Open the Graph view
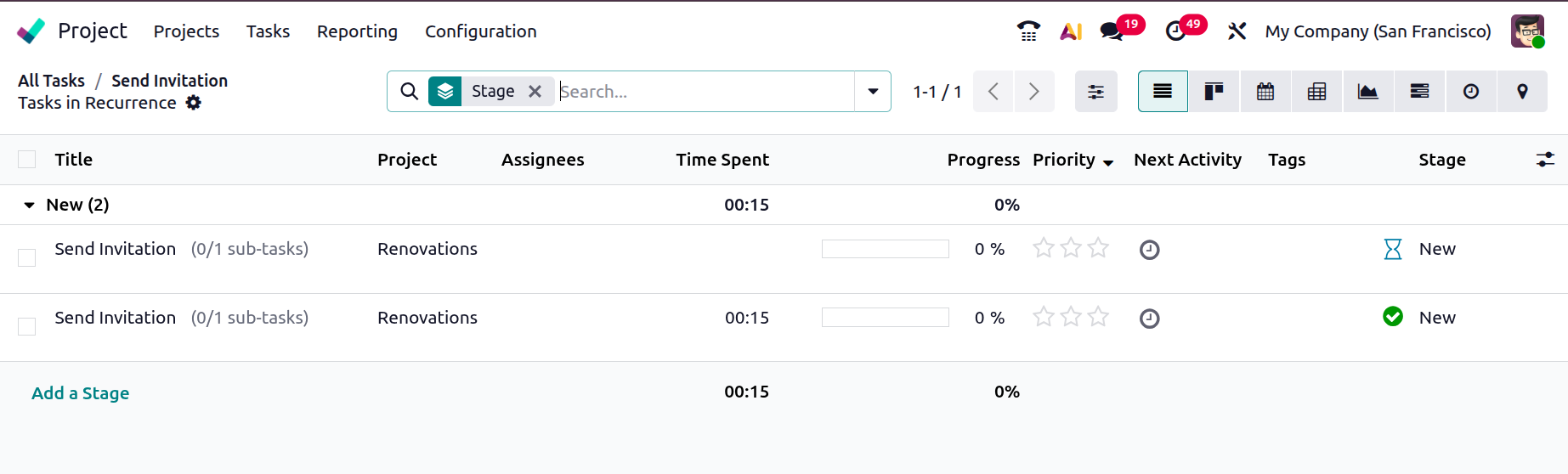The height and width of the screenshot is (474, 1568). [1367, 92]
